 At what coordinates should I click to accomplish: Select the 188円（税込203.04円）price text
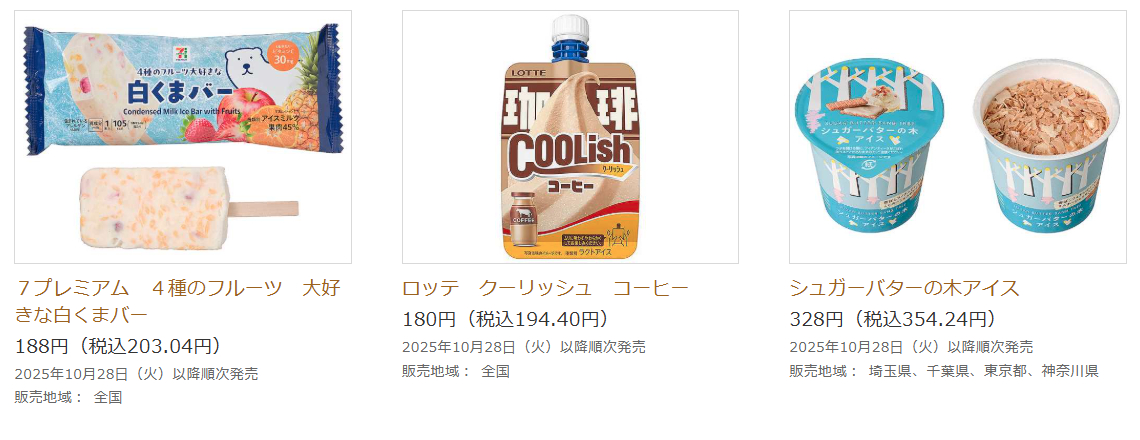click(x=118, y=347)
